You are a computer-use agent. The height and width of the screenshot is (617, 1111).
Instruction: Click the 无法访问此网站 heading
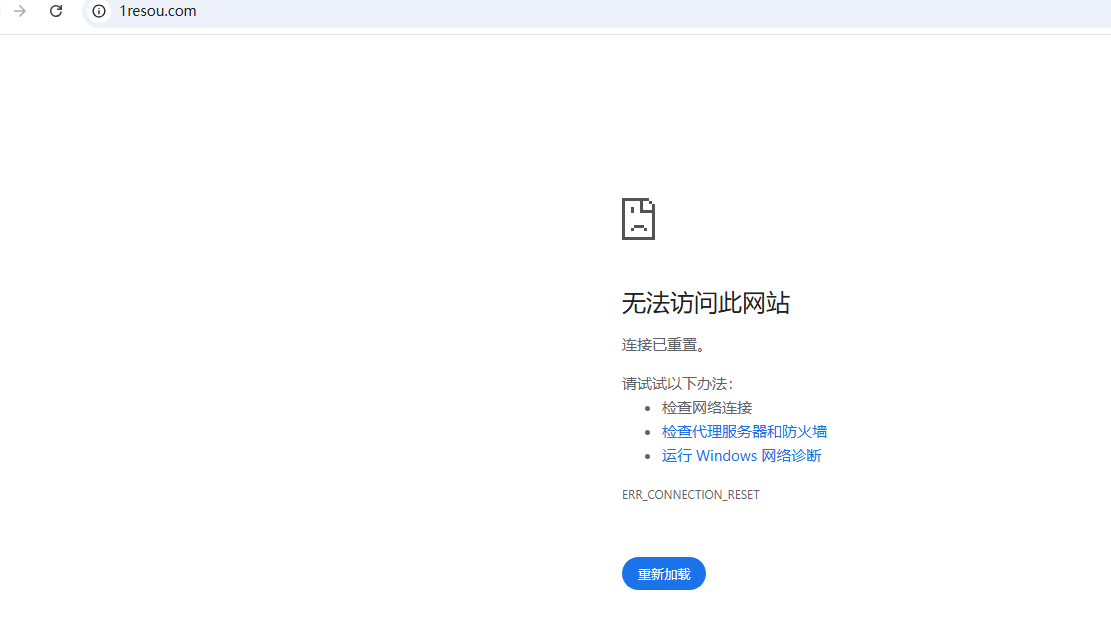click(x=706, y=304)
